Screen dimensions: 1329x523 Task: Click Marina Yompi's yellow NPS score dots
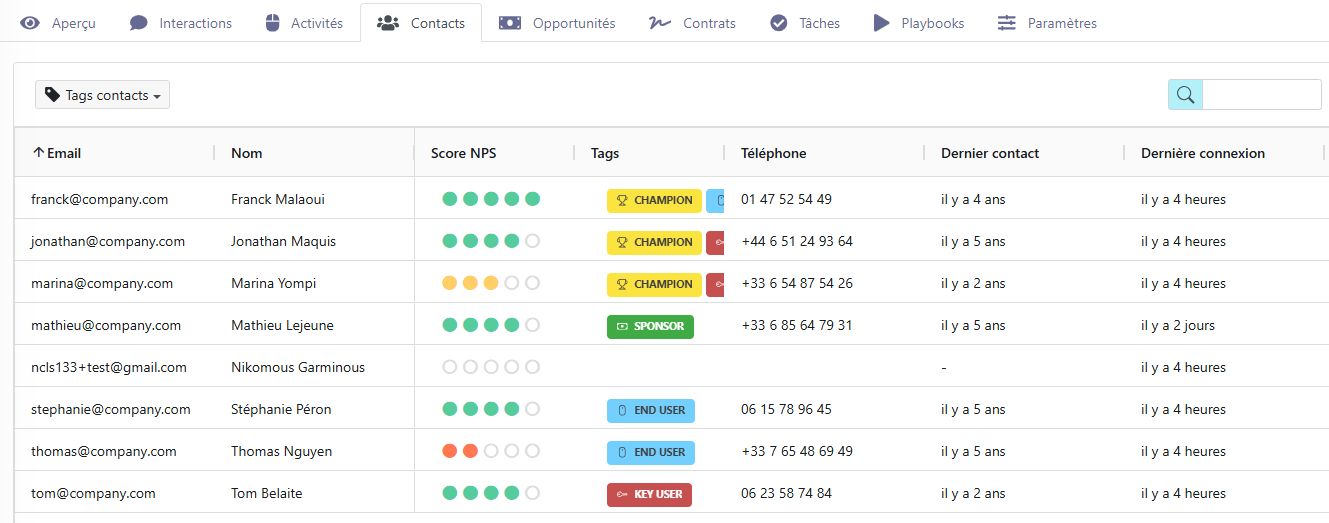tap(470, 283)
